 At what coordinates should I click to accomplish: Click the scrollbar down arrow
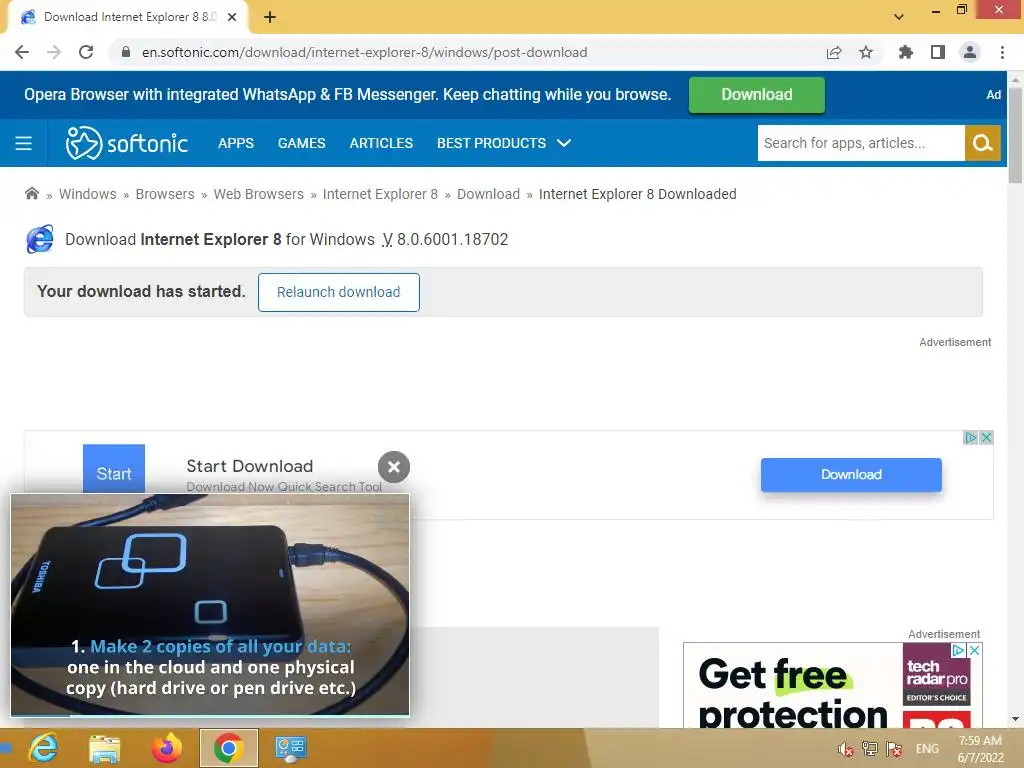click(1015, 719)
